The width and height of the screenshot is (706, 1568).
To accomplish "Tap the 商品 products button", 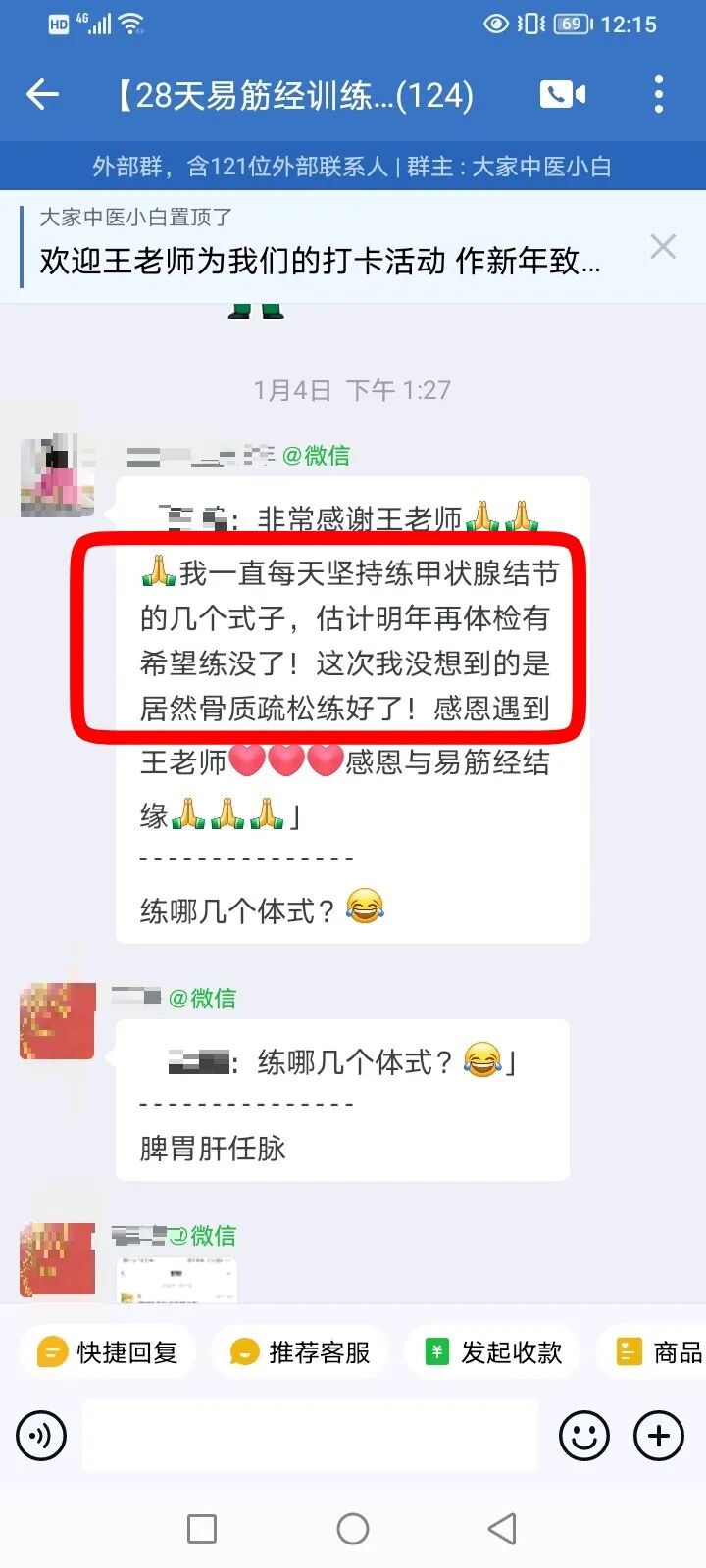I will coord(652,1352).
